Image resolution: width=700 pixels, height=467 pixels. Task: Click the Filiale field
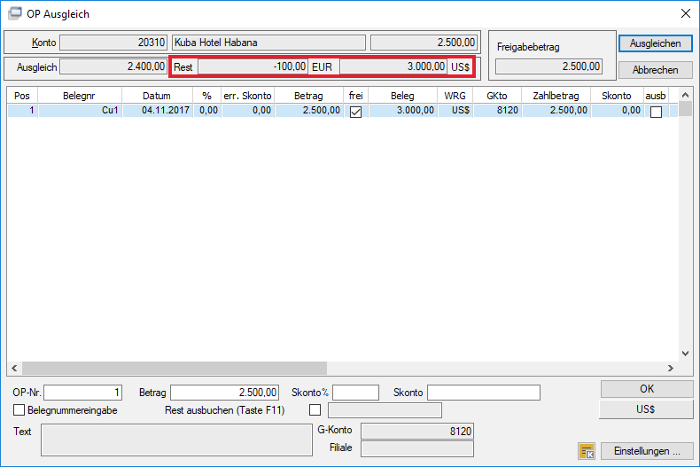tap(417, 449)
